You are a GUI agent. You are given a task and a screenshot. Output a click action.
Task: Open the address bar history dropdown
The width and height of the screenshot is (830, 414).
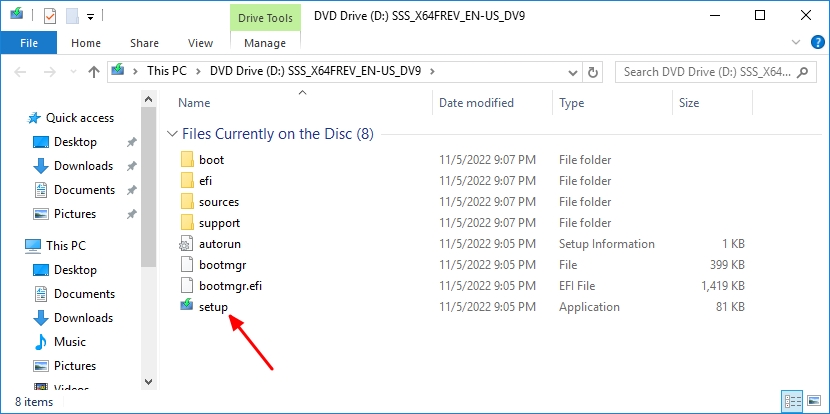coord(572,72)
